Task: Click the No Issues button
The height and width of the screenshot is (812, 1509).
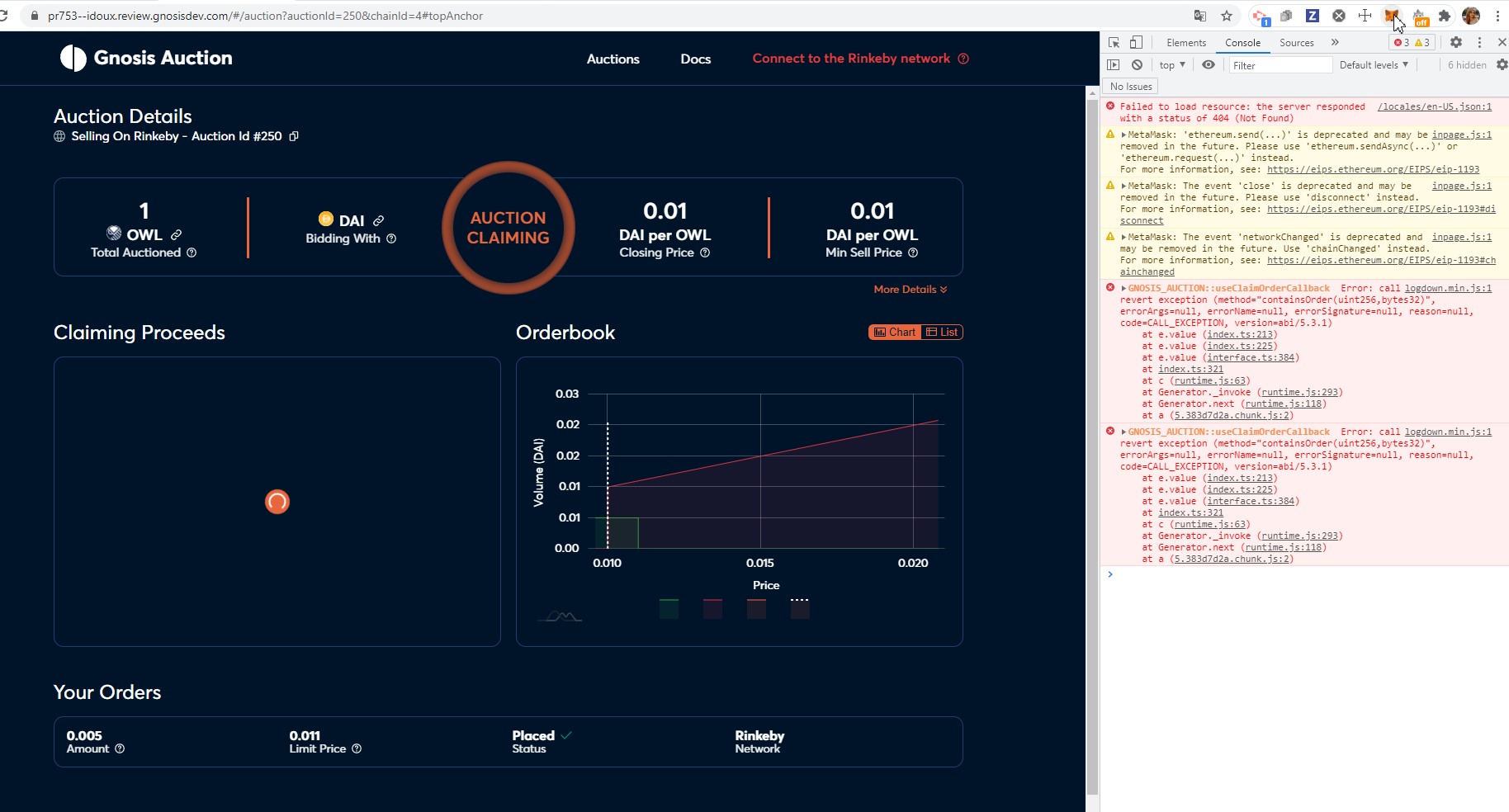Action: 1131,86
